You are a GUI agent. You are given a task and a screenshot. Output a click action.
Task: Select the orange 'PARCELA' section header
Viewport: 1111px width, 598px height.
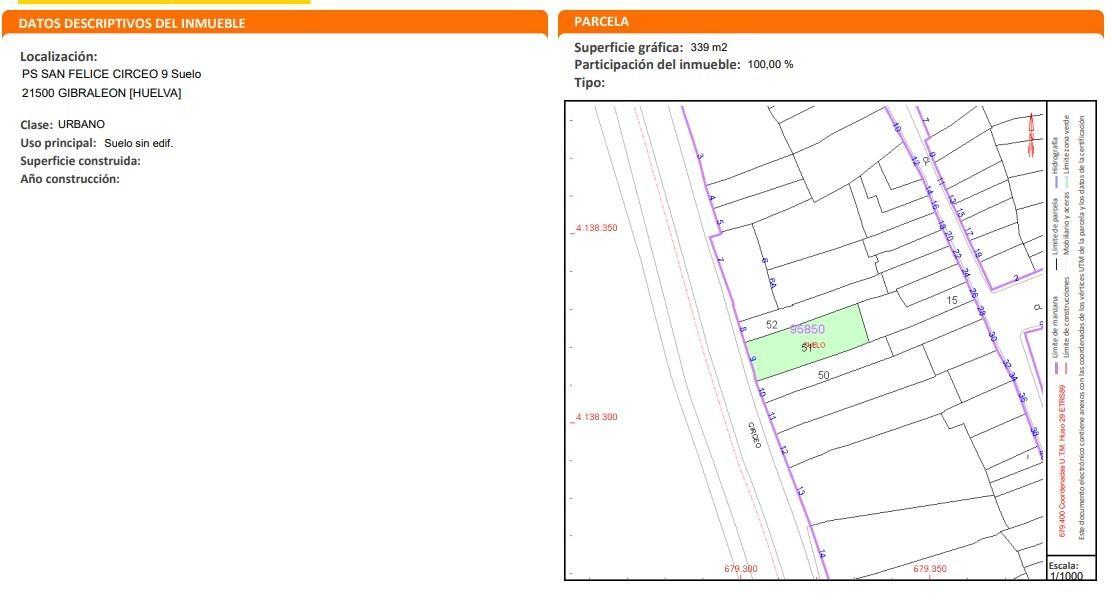[602, 21]
